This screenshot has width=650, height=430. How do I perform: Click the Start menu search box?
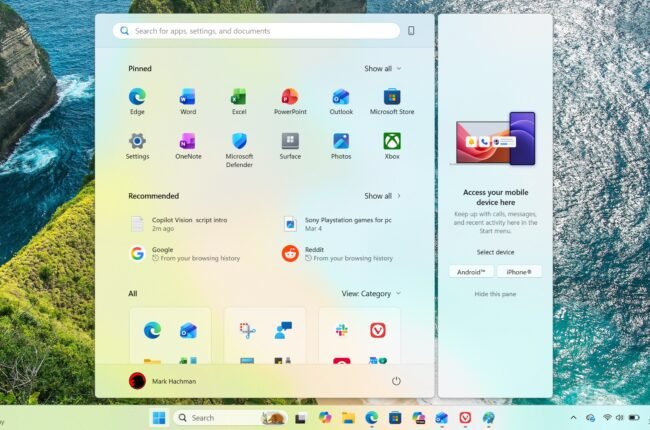tap(255, 31)
